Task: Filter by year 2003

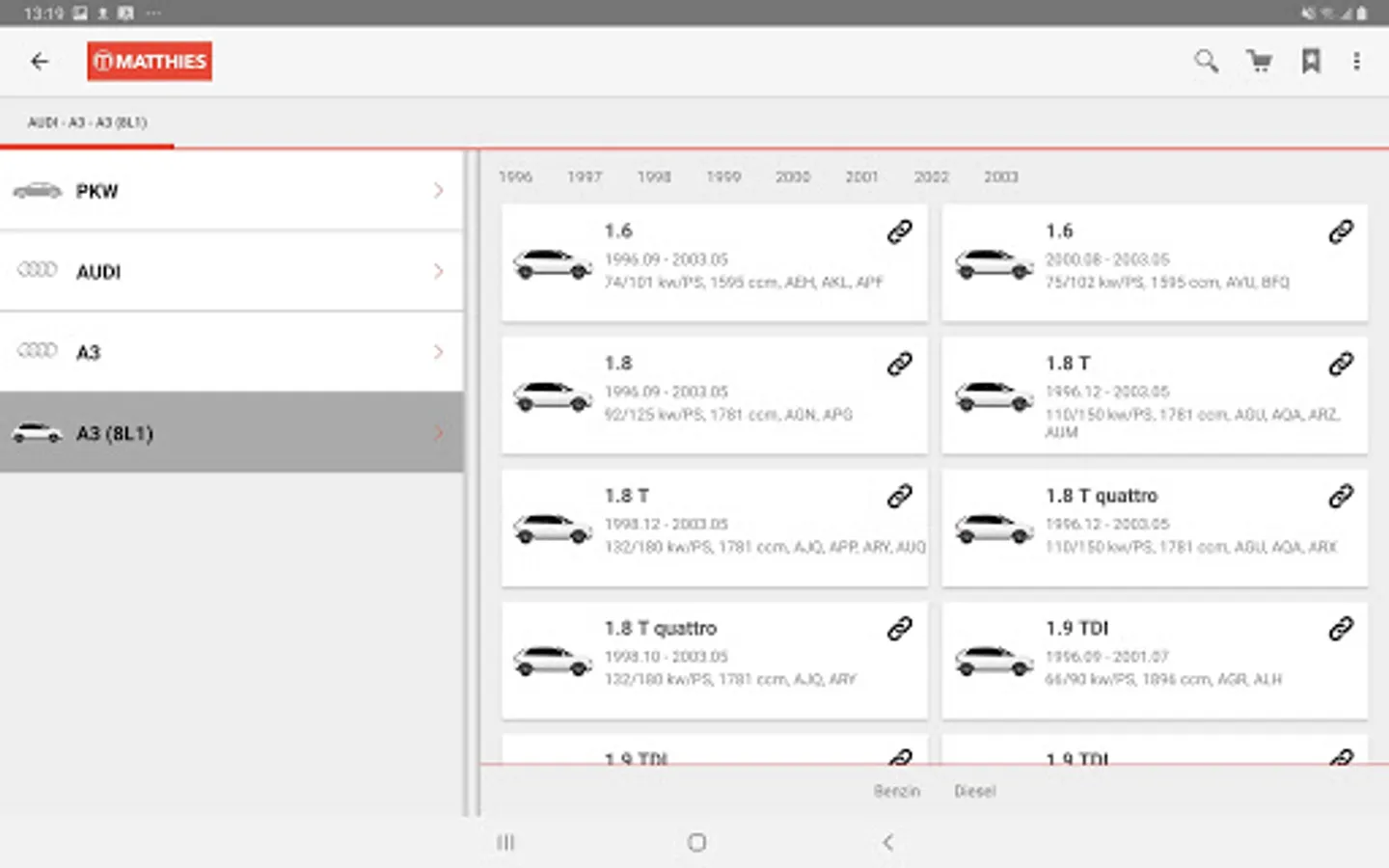Action: pos(1001,177)
